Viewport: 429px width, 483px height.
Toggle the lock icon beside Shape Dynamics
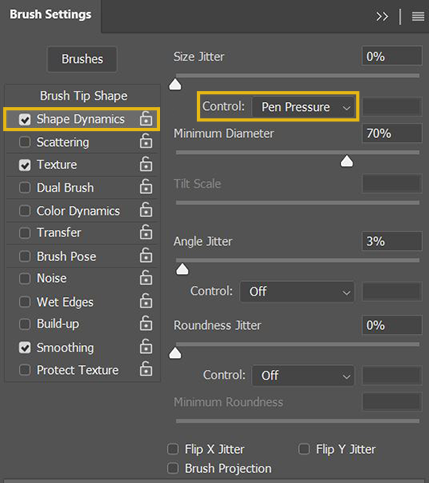(146, 118)
